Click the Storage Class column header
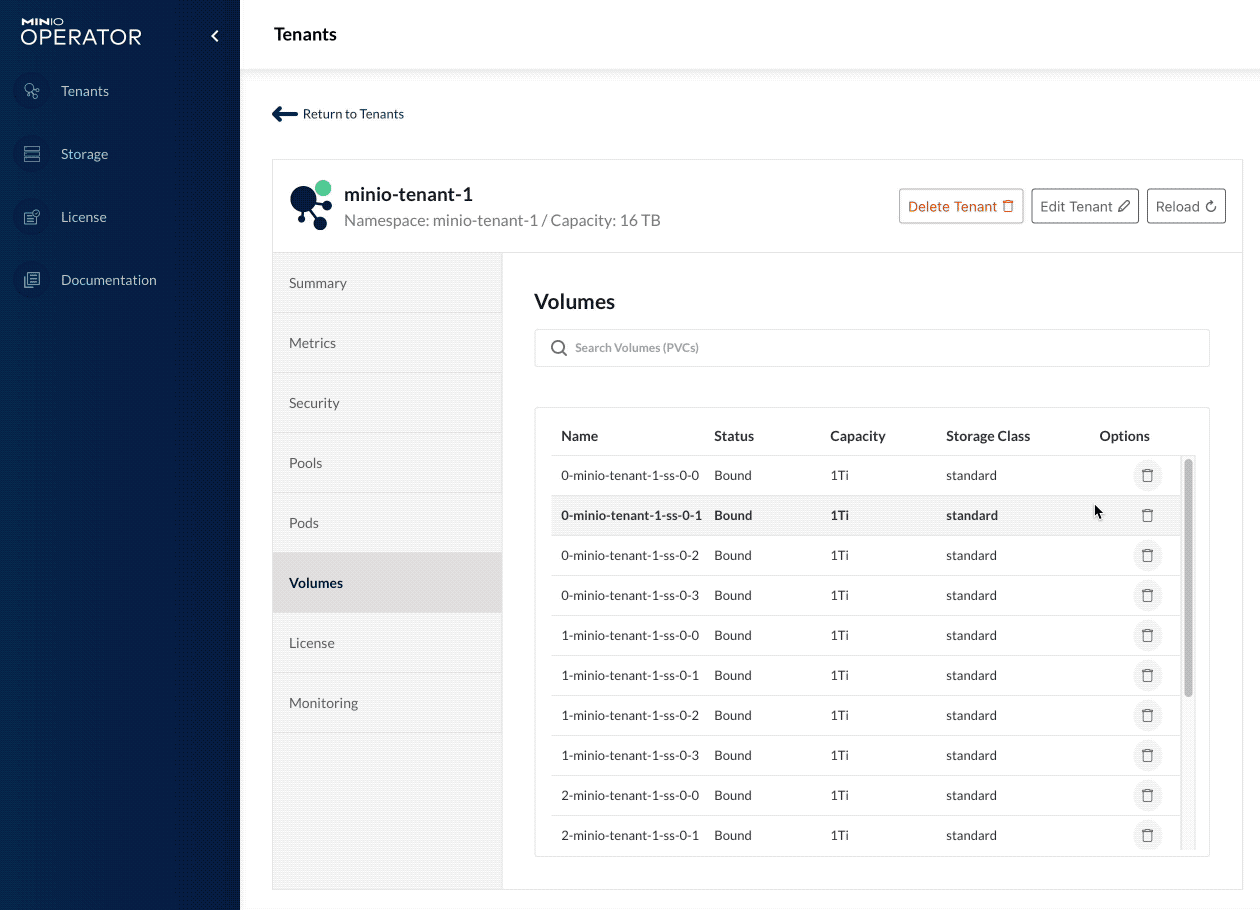Image resolution: width=1260 pixels, height=910 pixels. (988, 436)
